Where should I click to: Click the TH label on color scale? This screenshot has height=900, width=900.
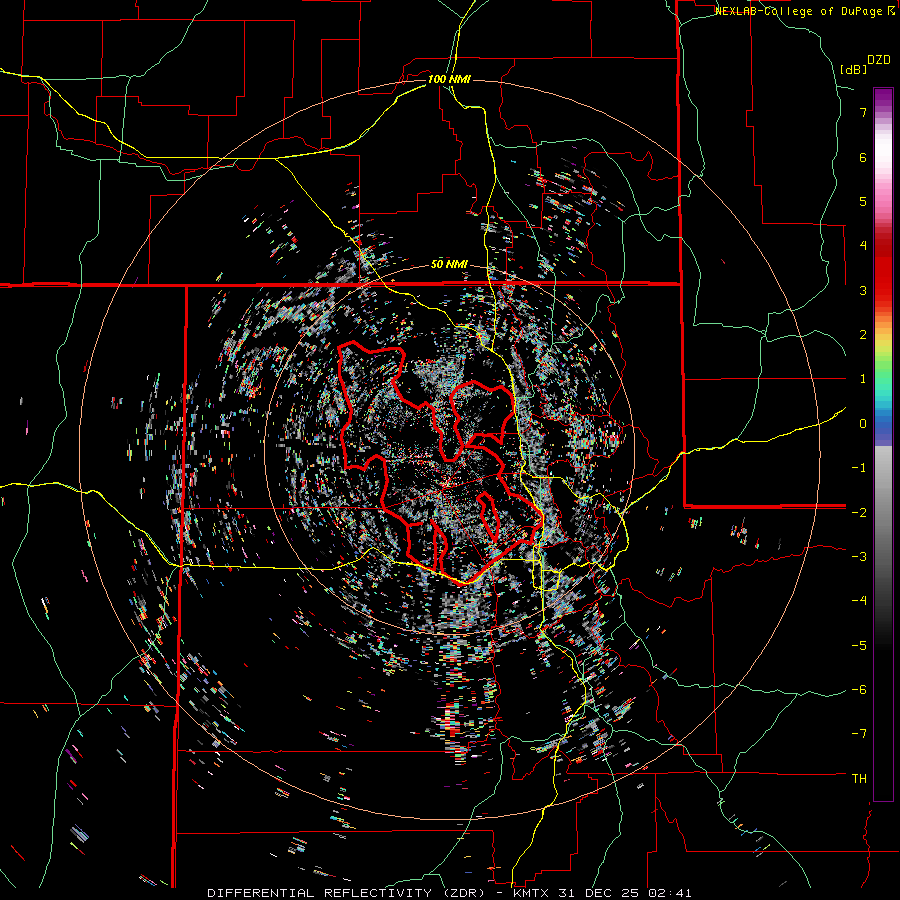859,778
